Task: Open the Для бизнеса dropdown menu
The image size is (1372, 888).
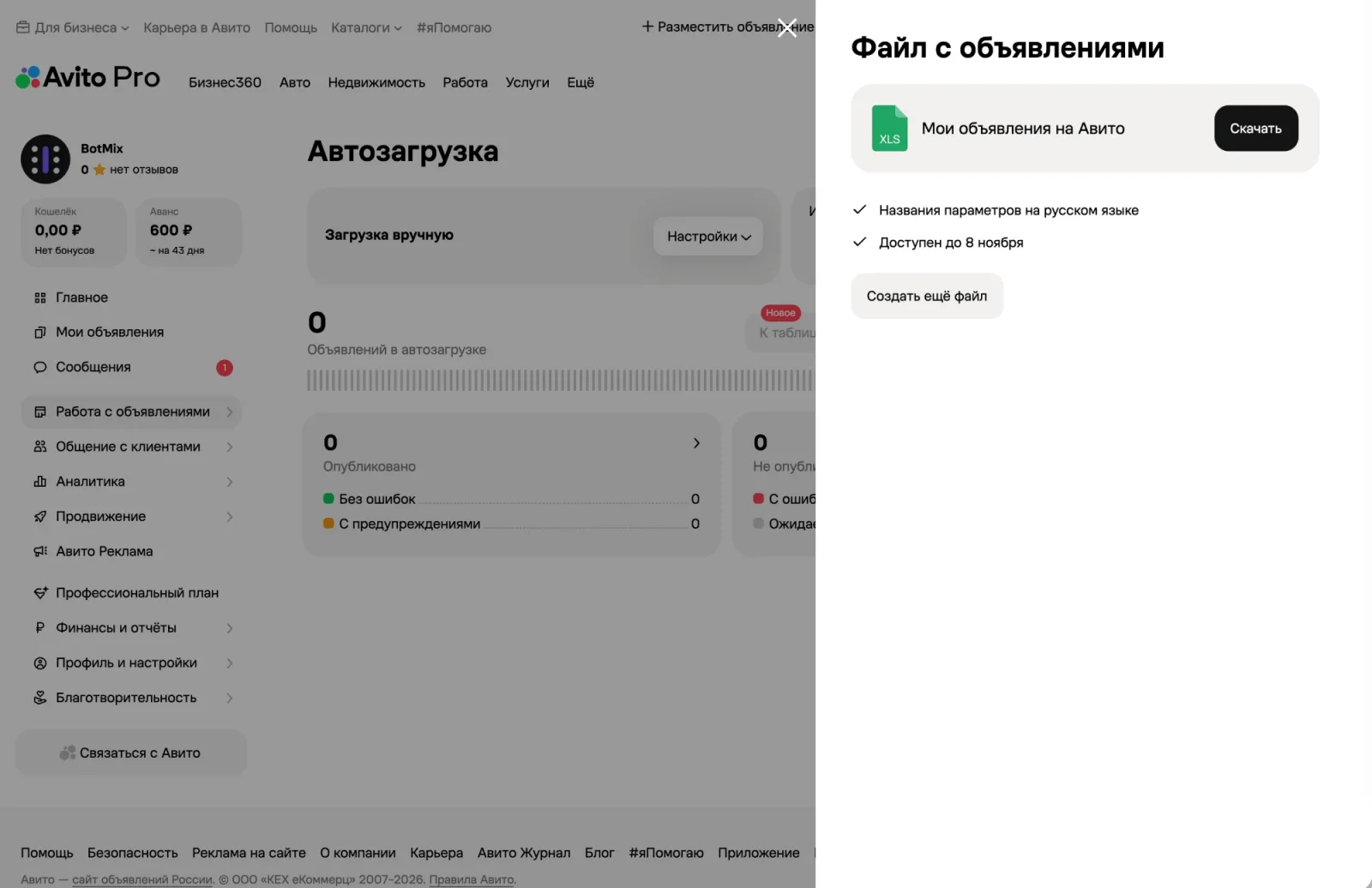Action: (73, 27)
